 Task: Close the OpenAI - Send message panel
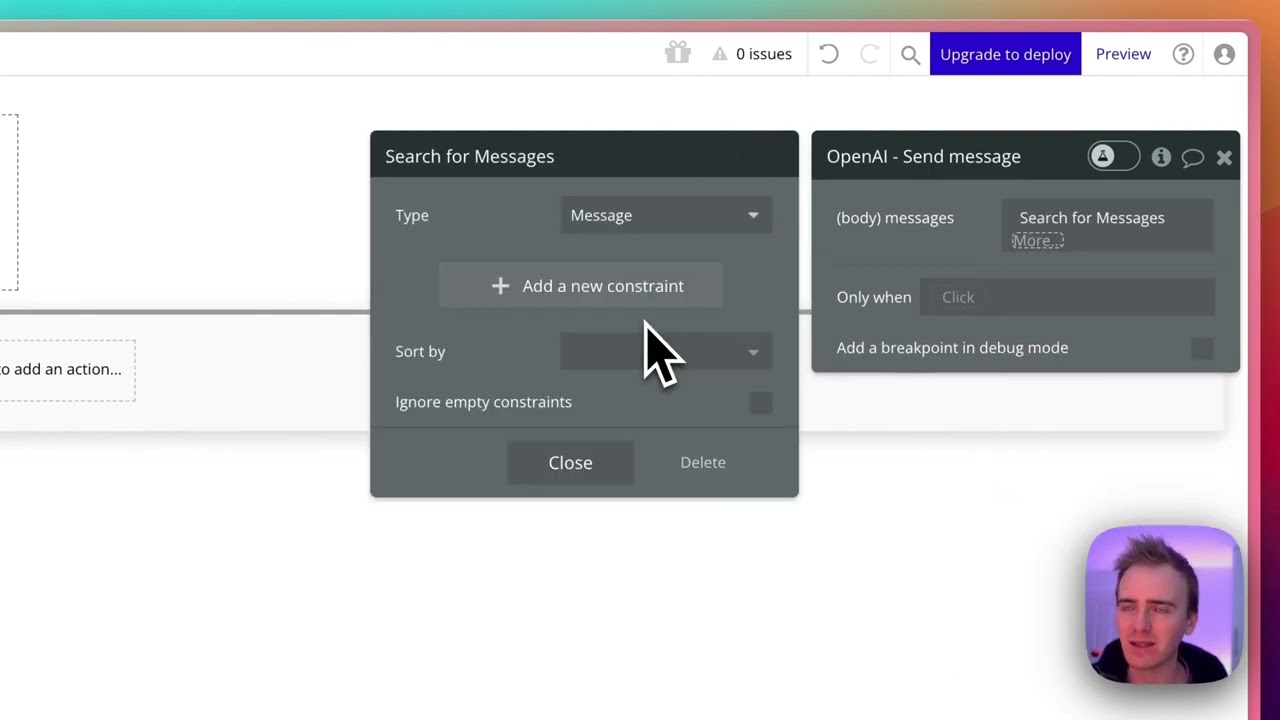pos(1224,157)
